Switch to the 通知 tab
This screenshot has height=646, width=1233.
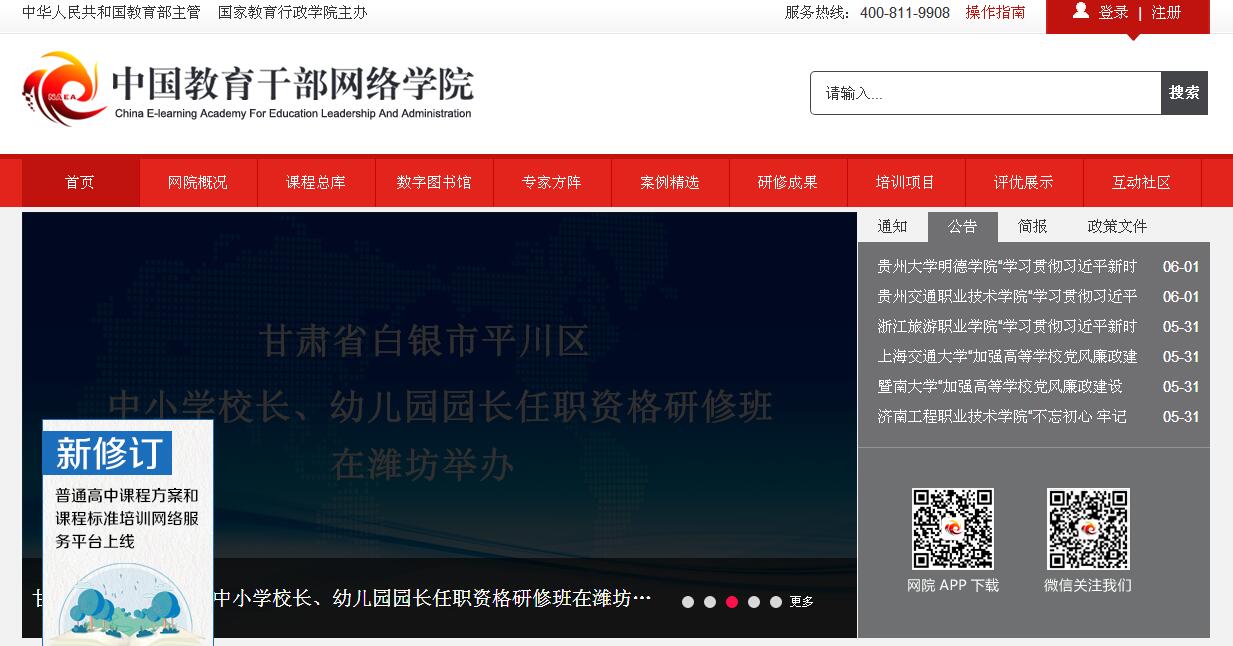click(892, 226)
